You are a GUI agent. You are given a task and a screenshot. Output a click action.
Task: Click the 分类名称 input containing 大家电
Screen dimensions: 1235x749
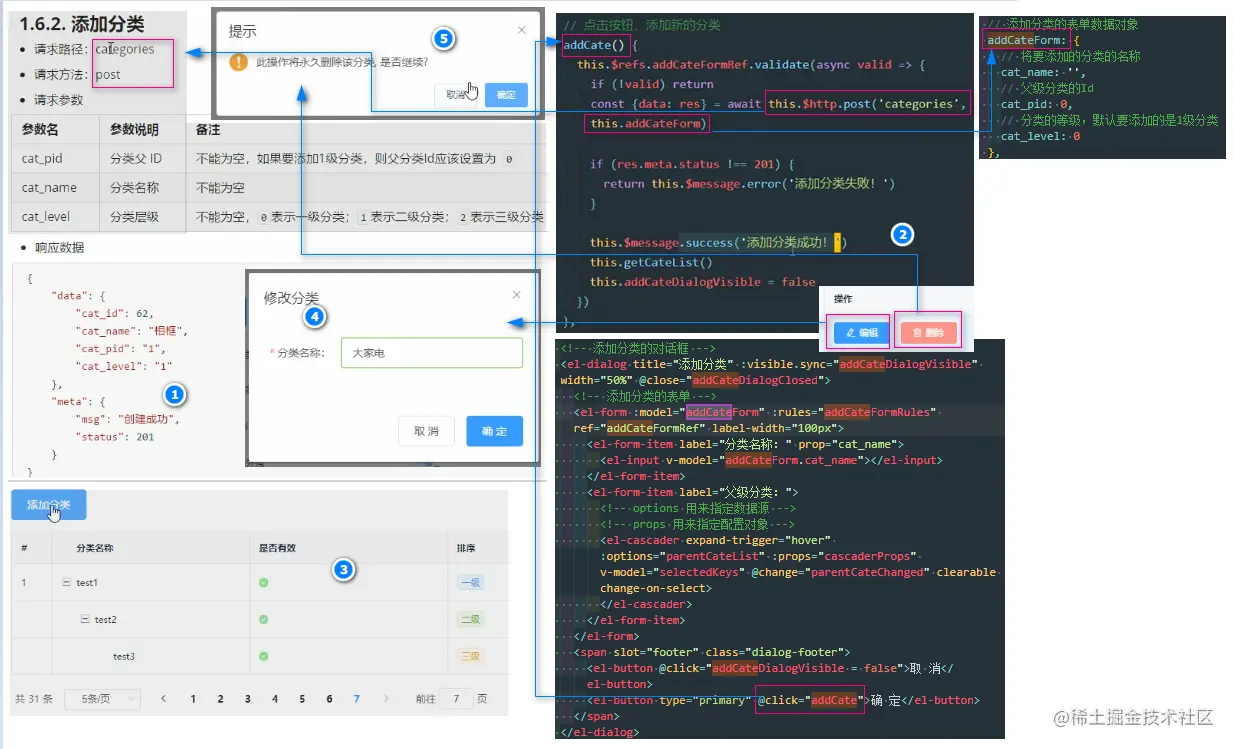tap(431, 353)
